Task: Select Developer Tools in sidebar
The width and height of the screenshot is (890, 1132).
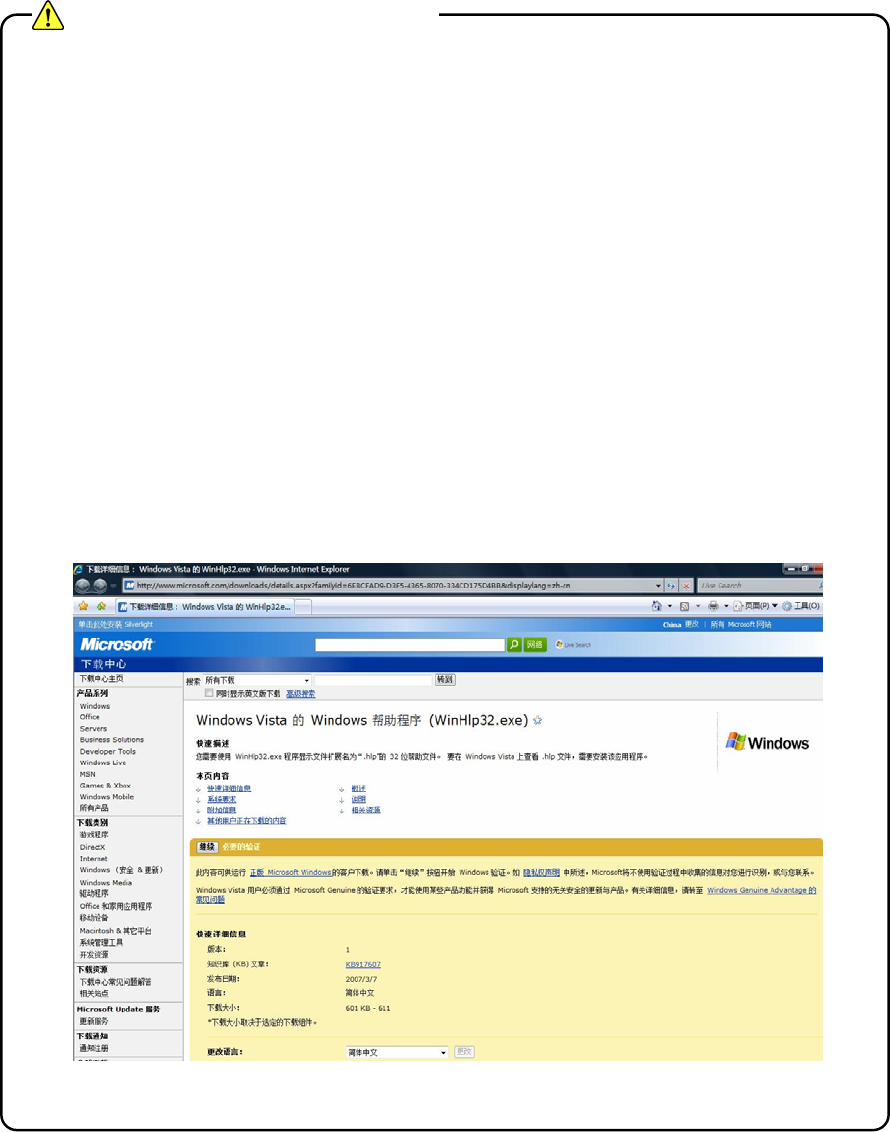Action: point(108,752)
